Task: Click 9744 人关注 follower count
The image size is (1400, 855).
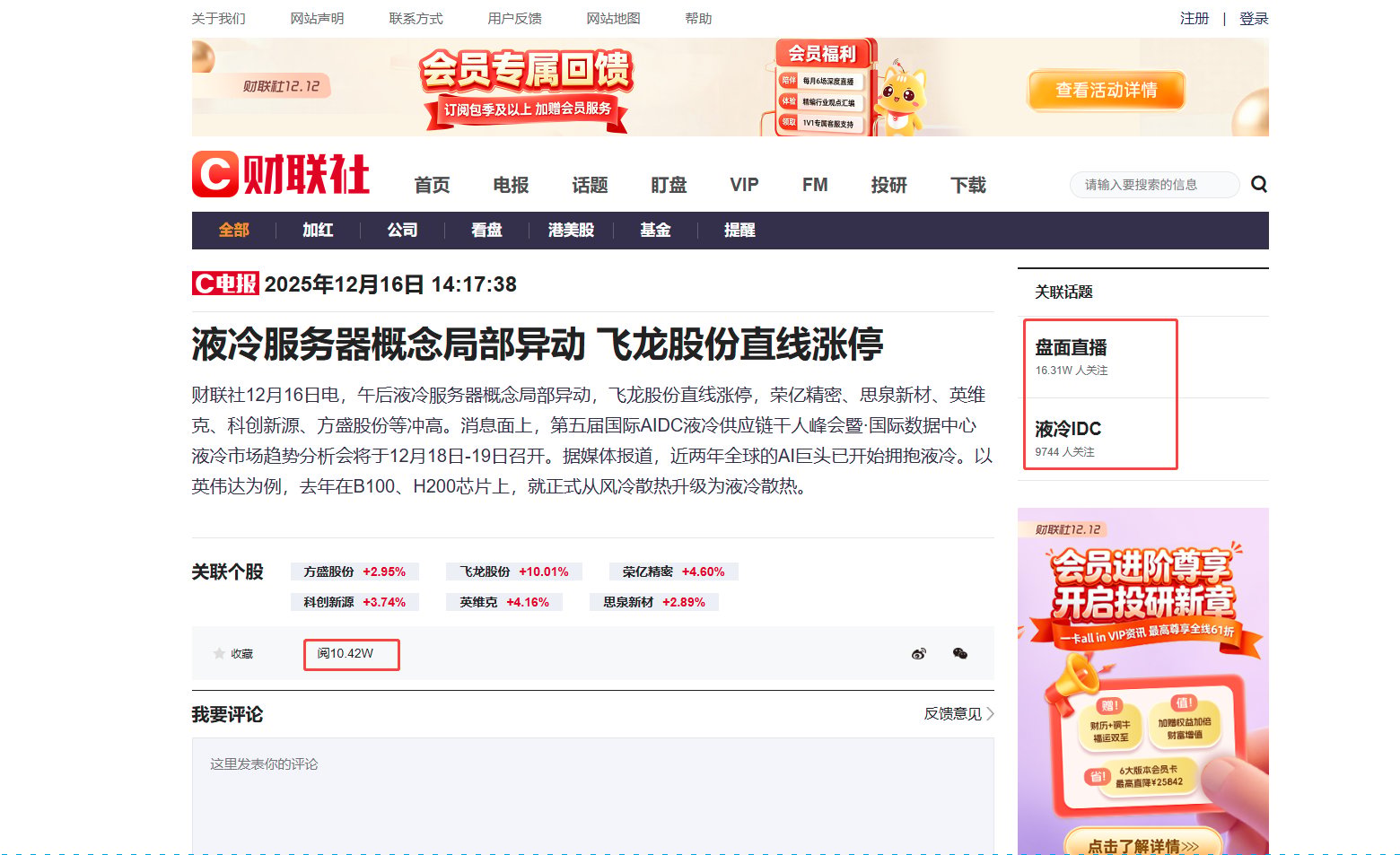Action: [x=1064, y=452]
